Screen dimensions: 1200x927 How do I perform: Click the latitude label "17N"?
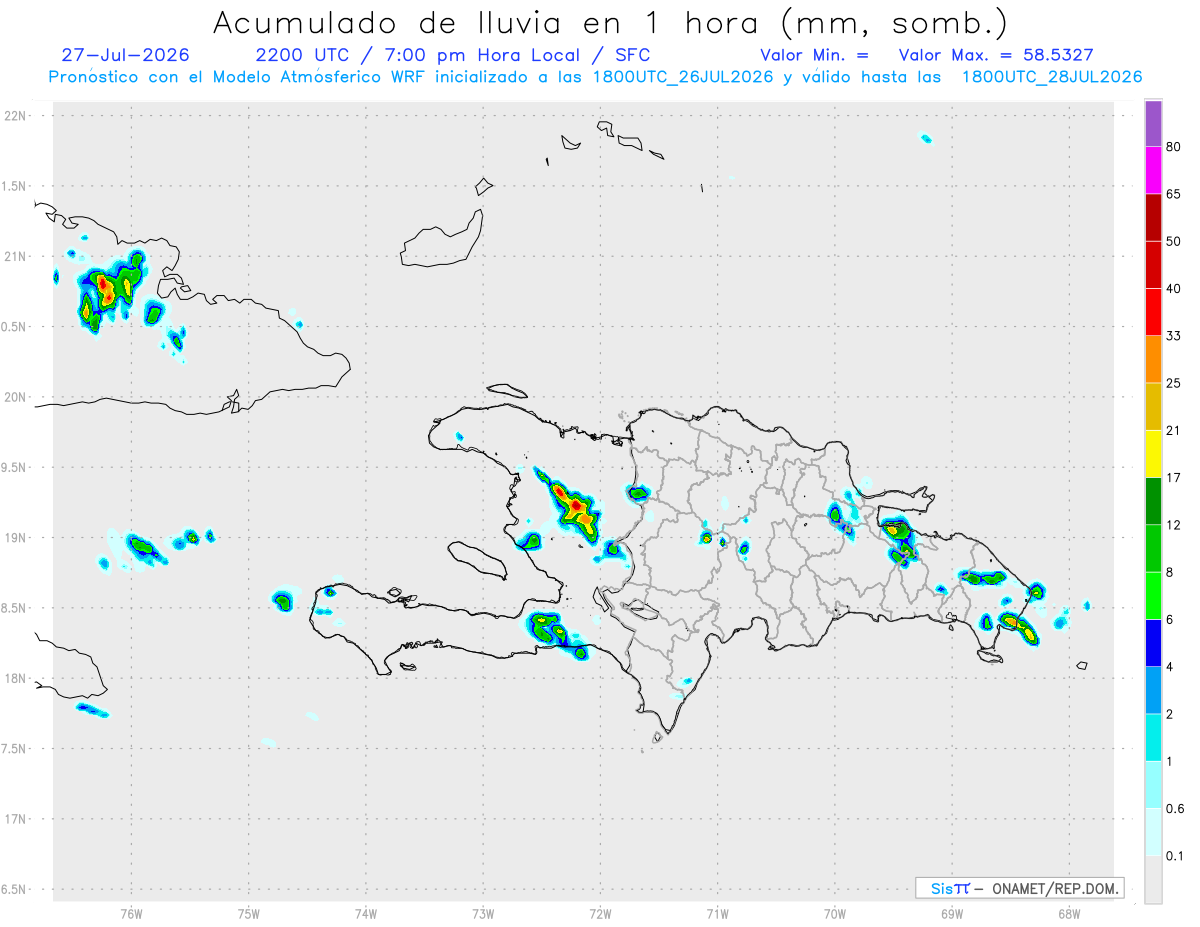[16, 819]
